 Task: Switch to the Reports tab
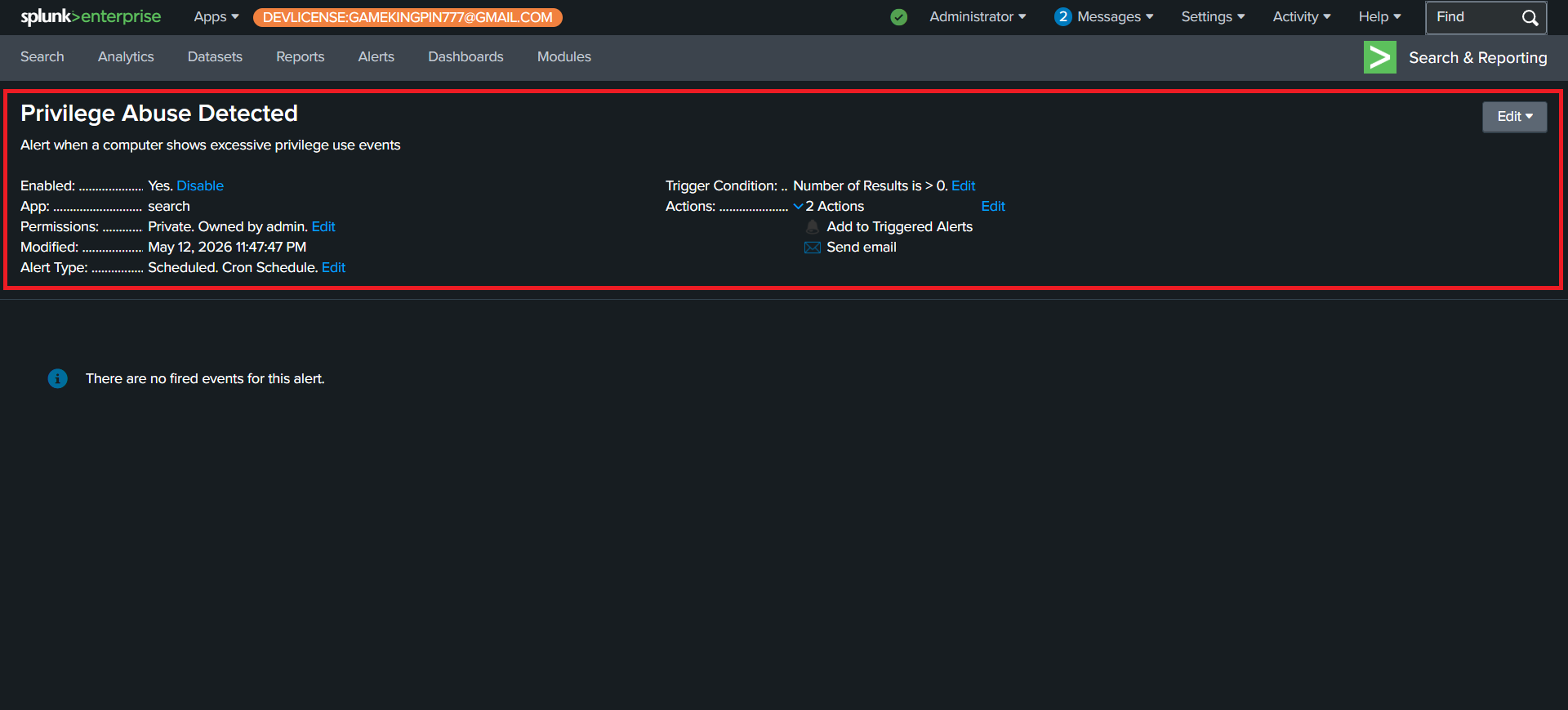[x=301, y=57]
